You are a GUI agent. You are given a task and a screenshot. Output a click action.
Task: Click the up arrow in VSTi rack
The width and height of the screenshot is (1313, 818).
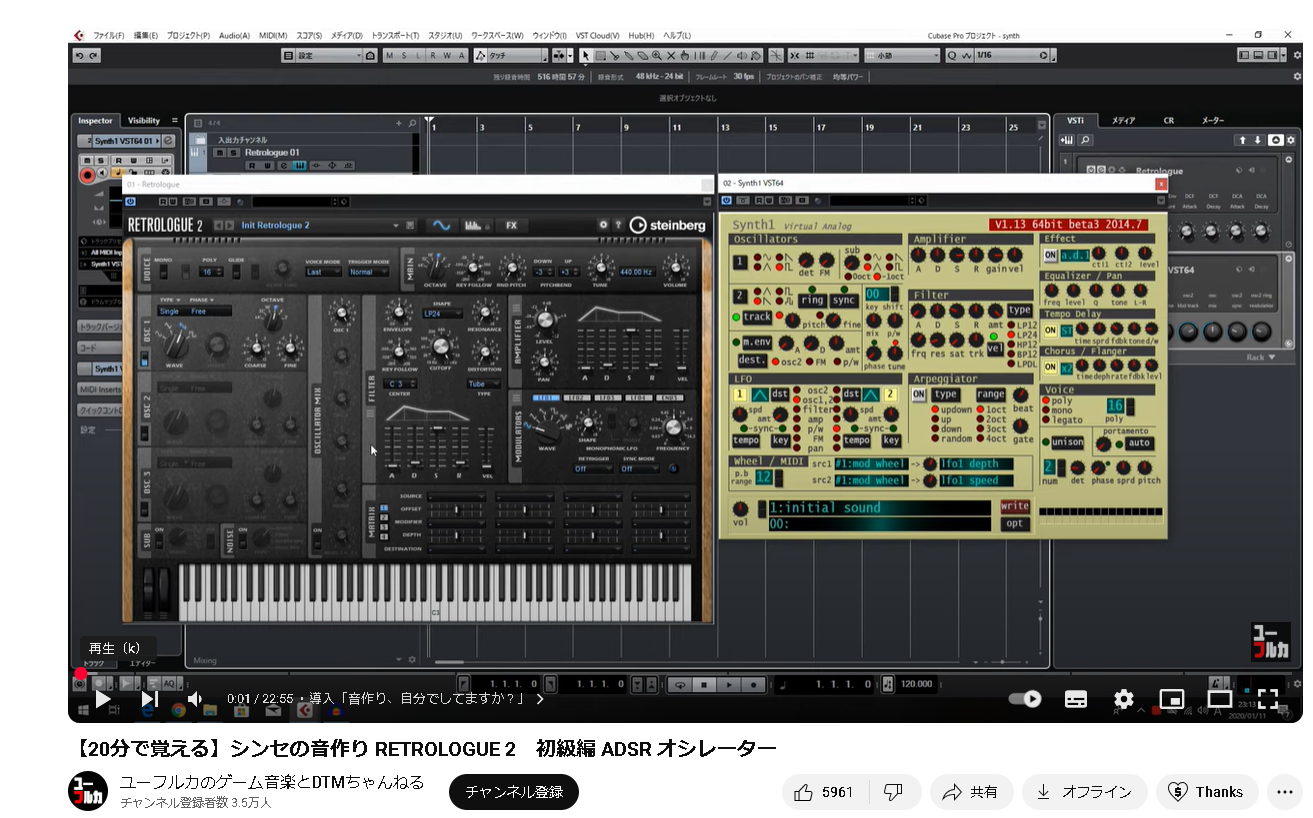click(x=1243, y=140)
